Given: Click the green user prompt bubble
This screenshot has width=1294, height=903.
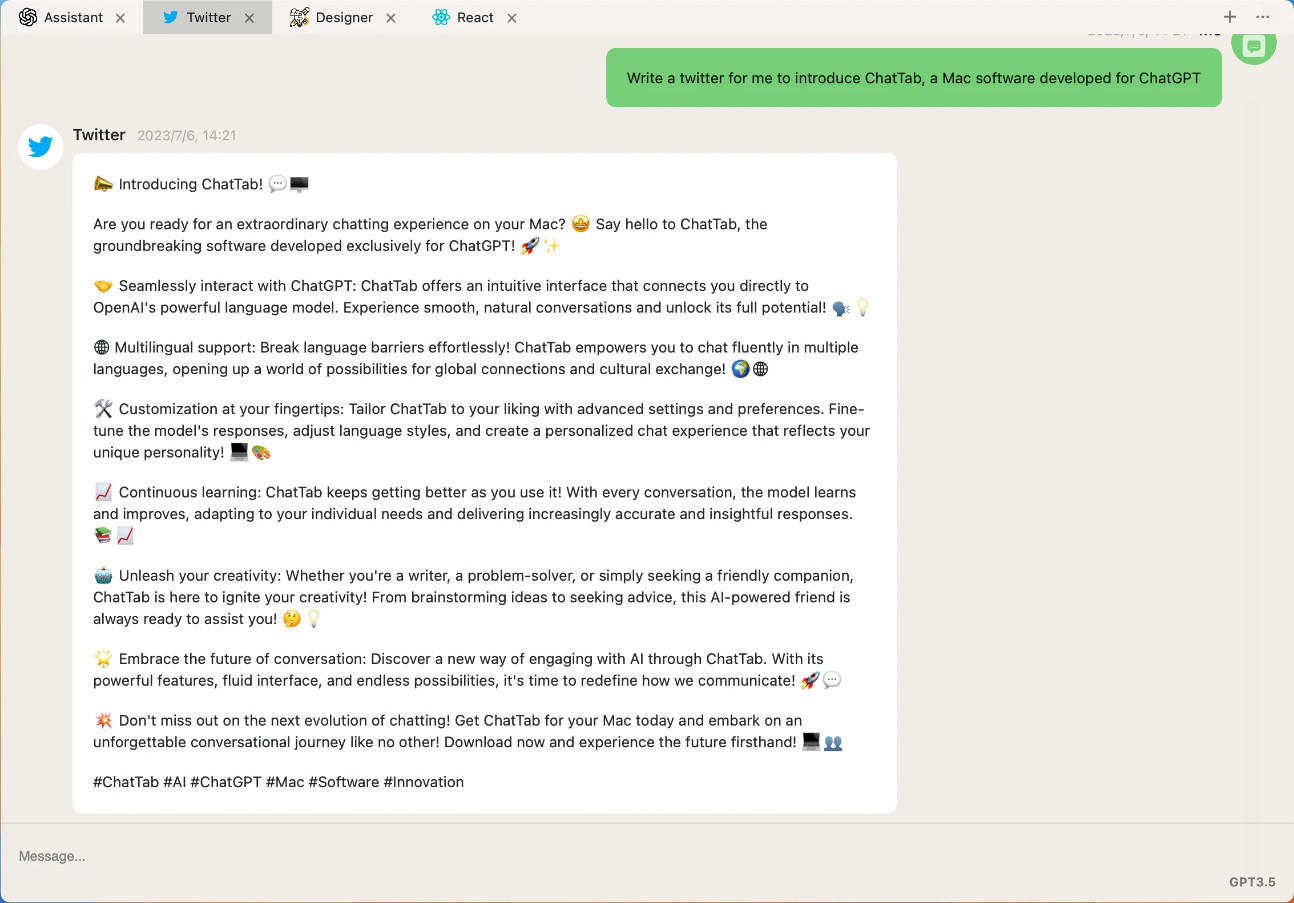Looking at the screenshot, I should tap(913, 78).
